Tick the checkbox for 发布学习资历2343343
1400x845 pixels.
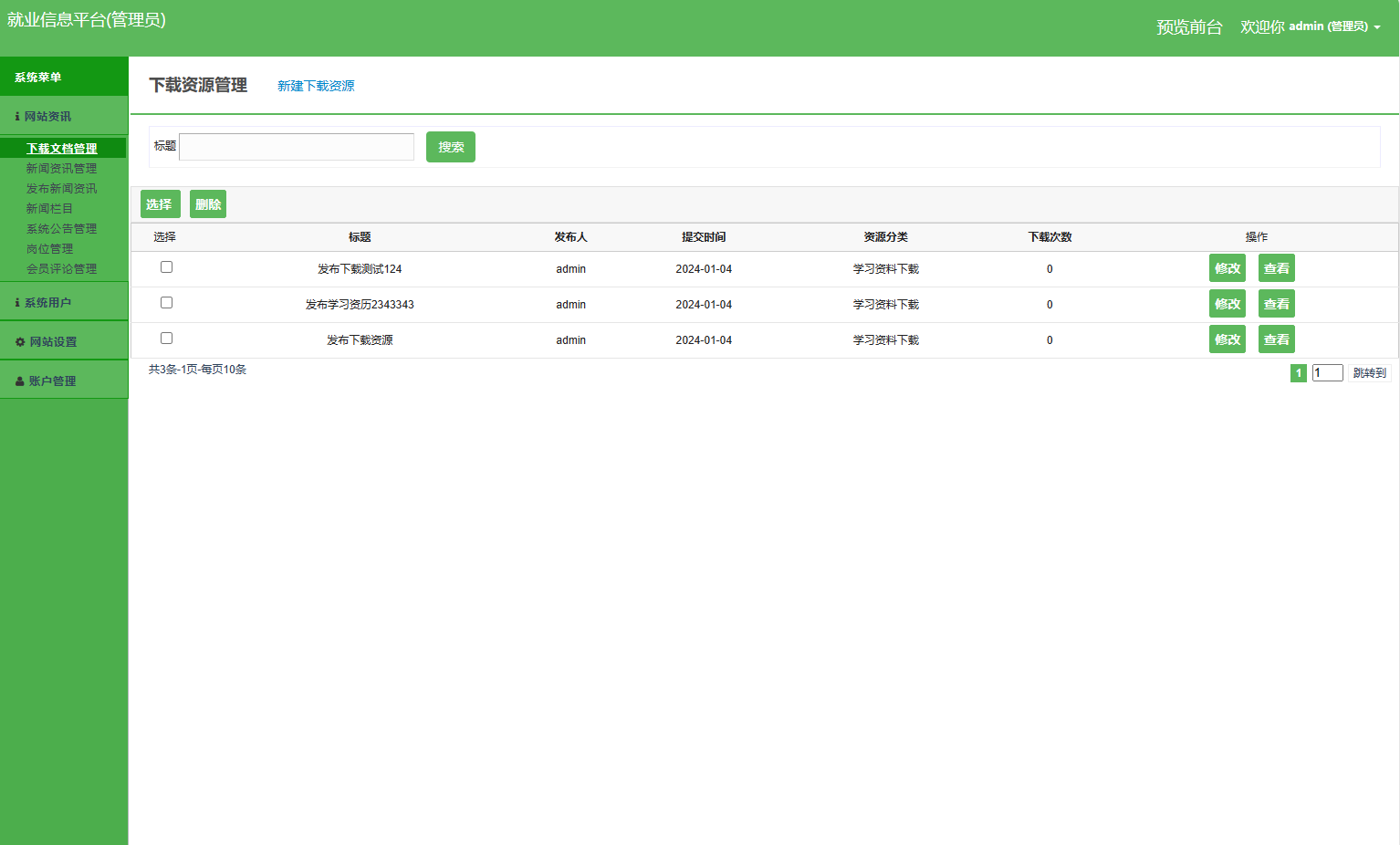[166, 303]
